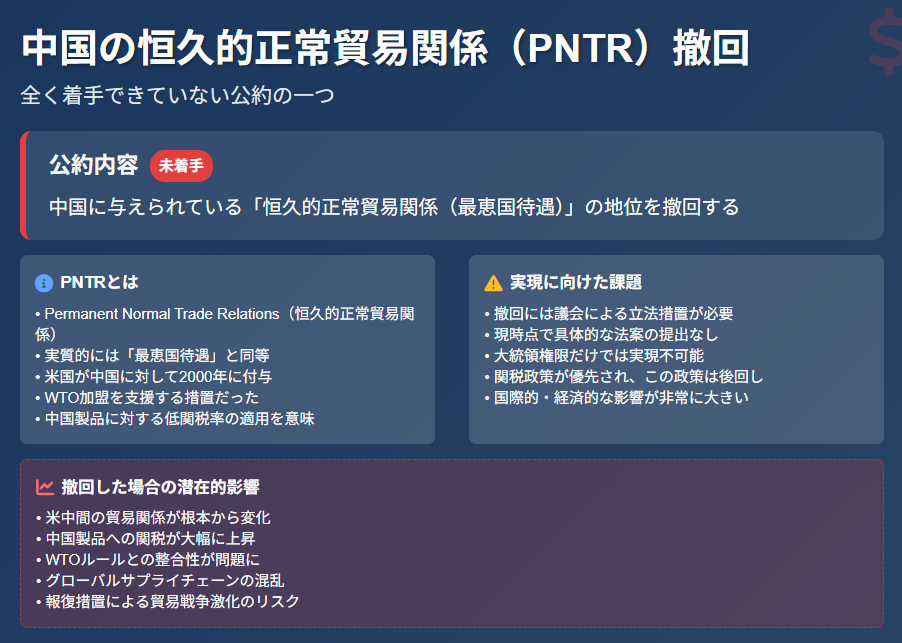Click the sentence starting 中国に与えられている

394,207
